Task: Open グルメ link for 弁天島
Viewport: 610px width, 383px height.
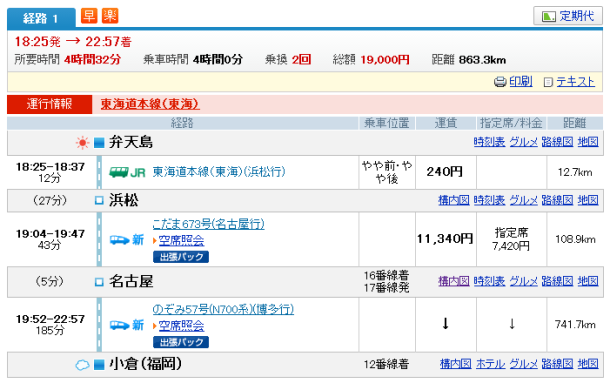Action: (x=523, y=142)
